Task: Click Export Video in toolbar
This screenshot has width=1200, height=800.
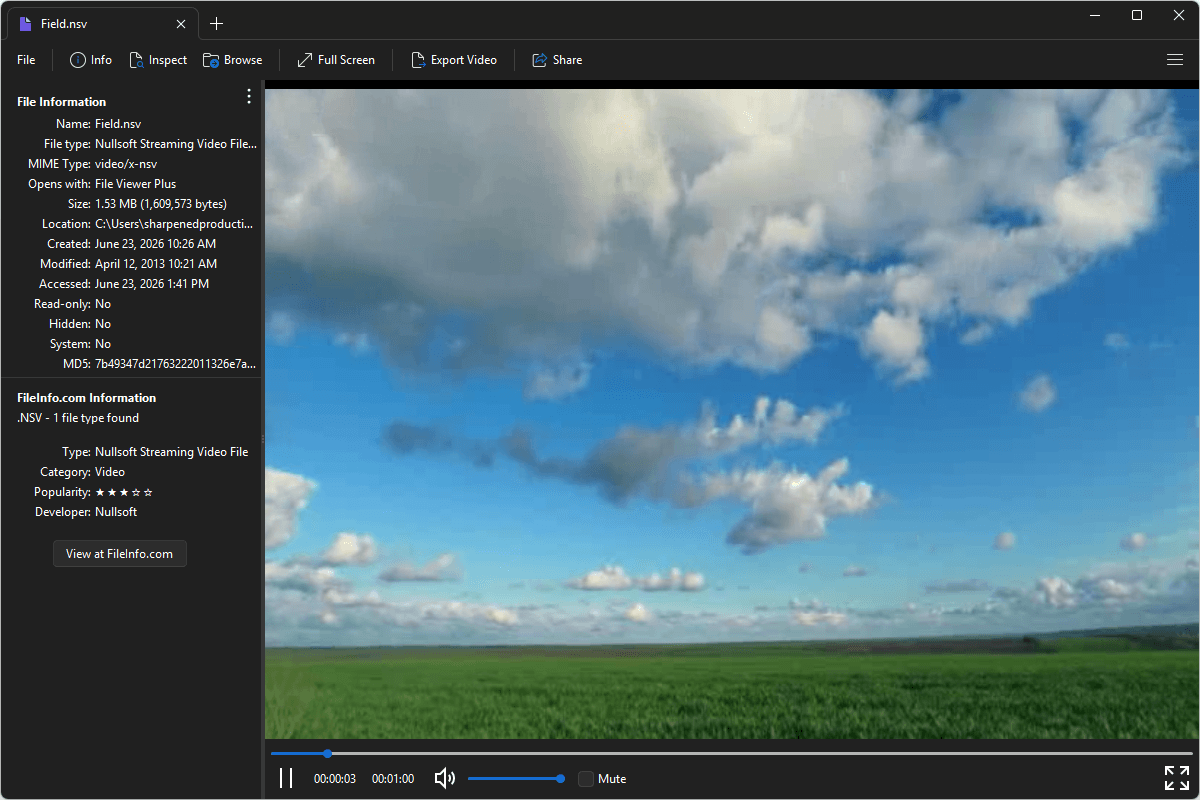Action: click(x=454, y=60)
